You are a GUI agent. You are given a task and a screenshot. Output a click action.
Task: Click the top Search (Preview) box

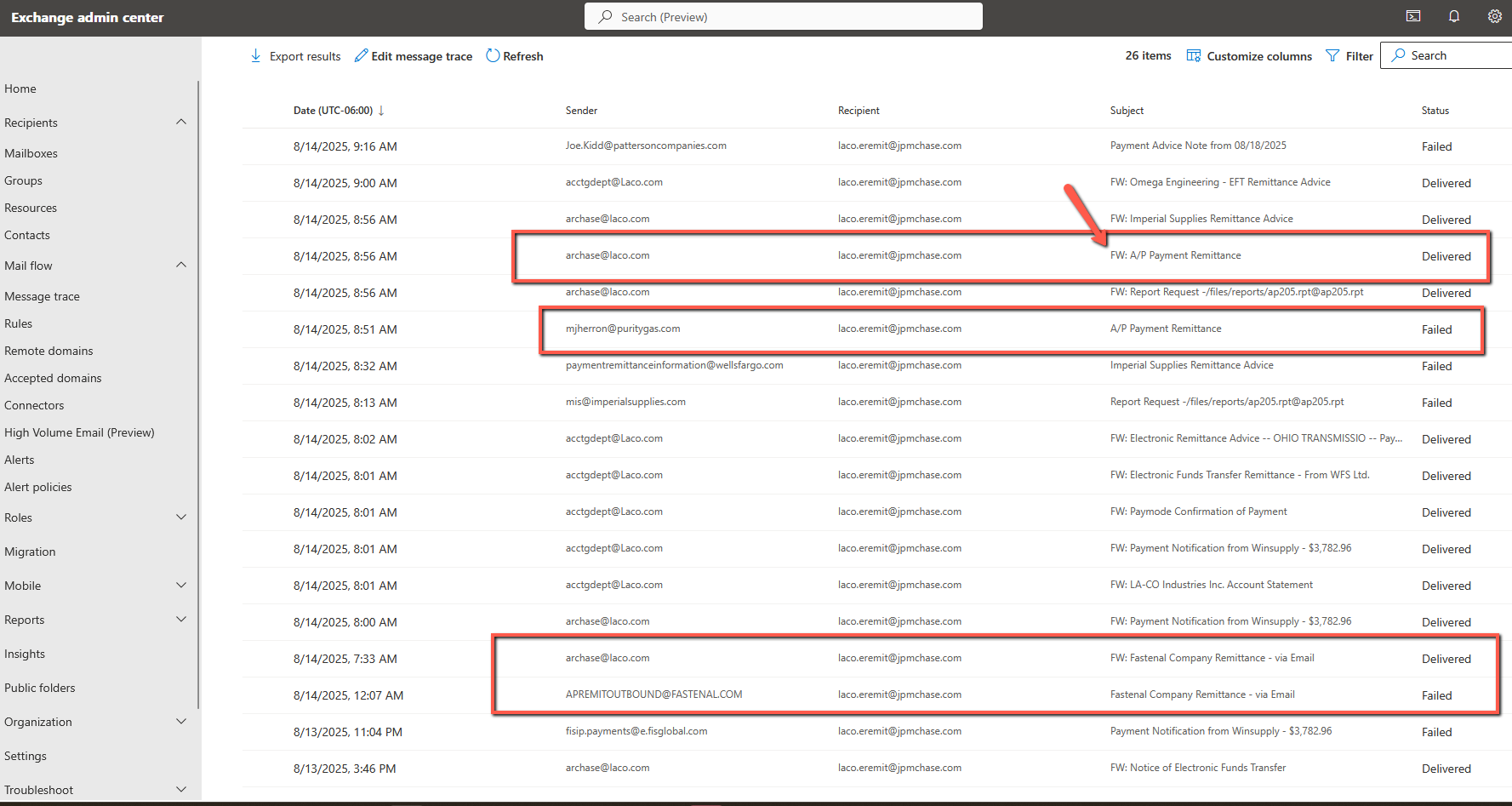783,17
